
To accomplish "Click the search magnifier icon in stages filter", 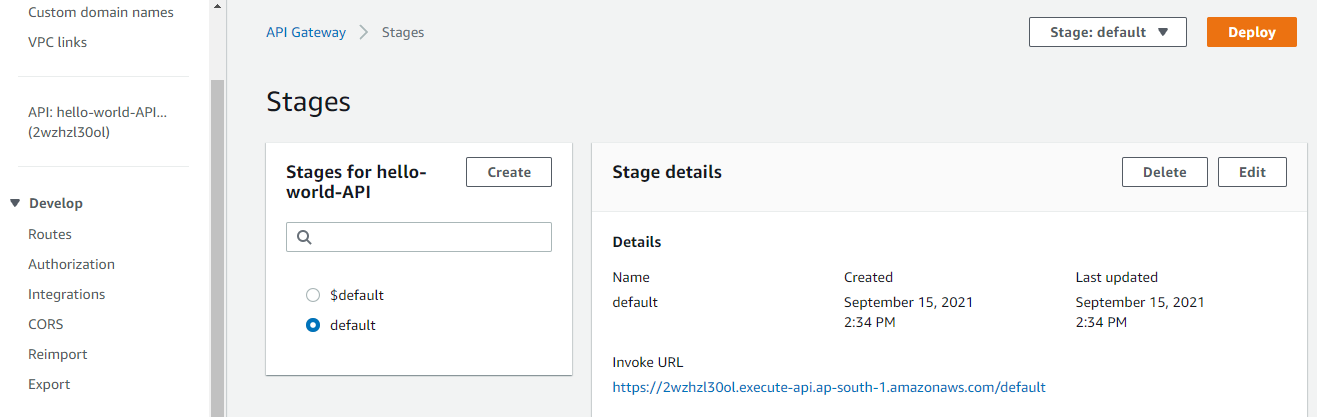I will (305, 237).
